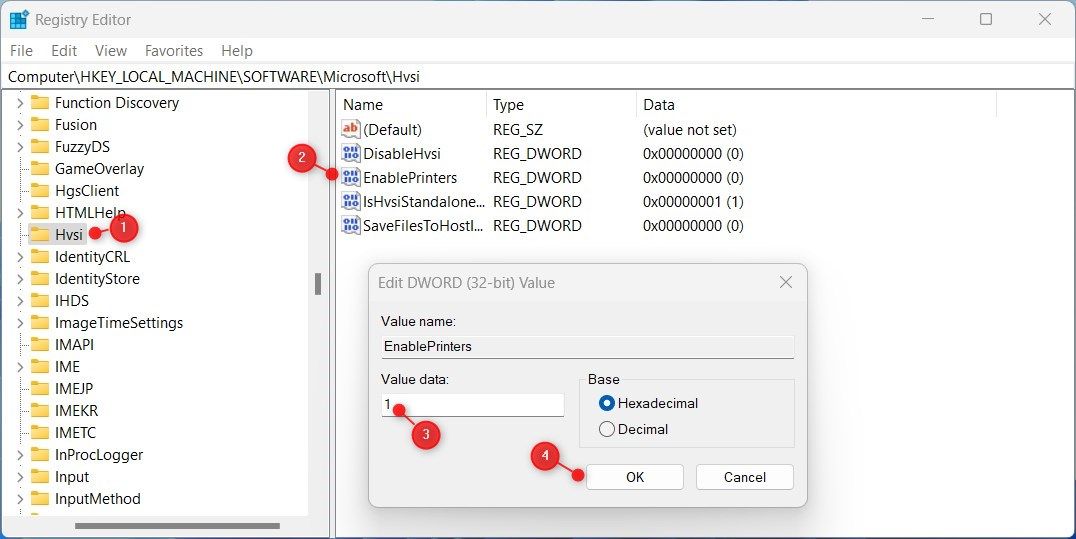
Task: Click the EnablePrinters DWORD value icon
Action: tap(351, 177)
